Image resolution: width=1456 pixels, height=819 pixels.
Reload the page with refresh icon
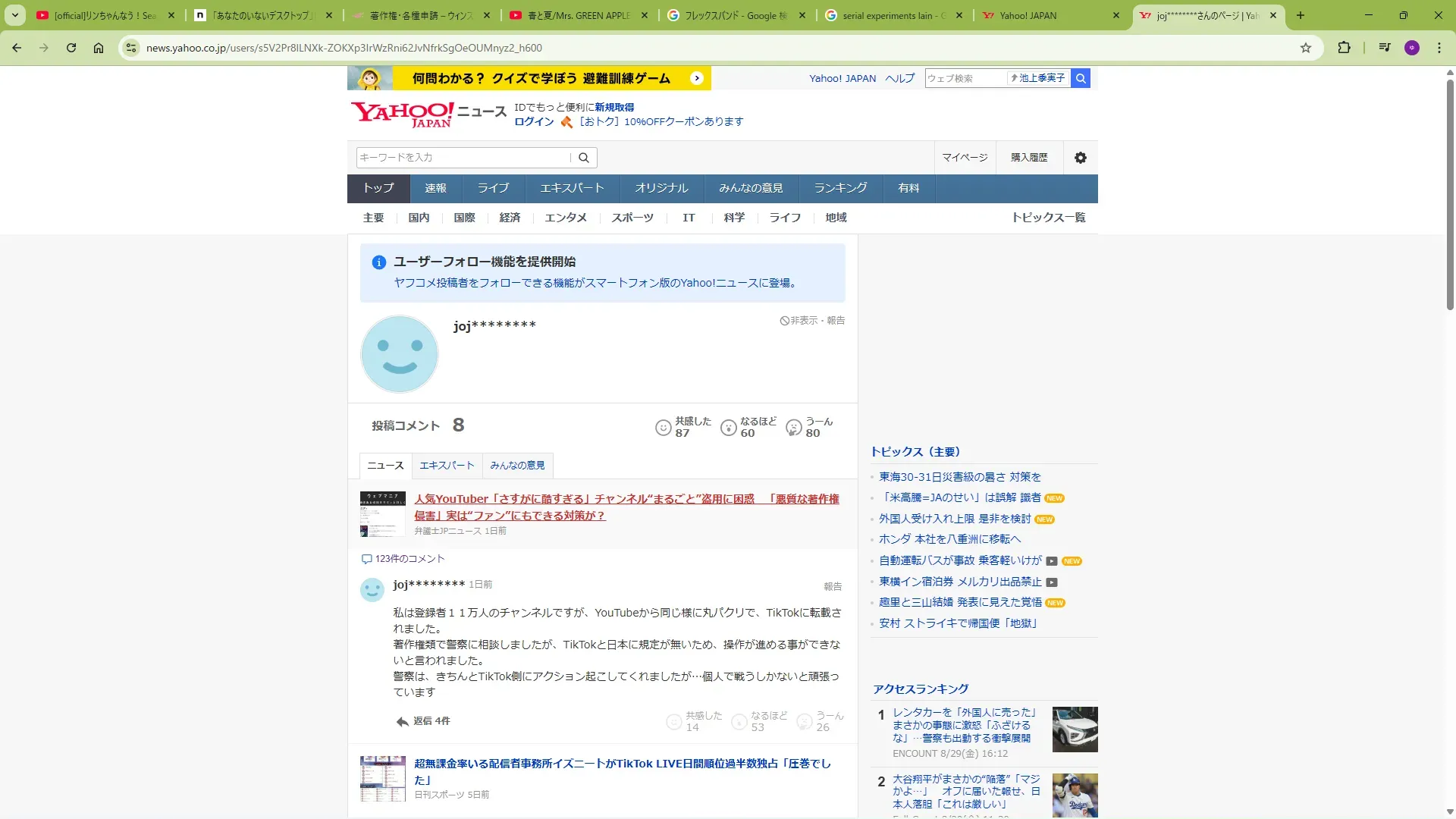pos(71,48)
